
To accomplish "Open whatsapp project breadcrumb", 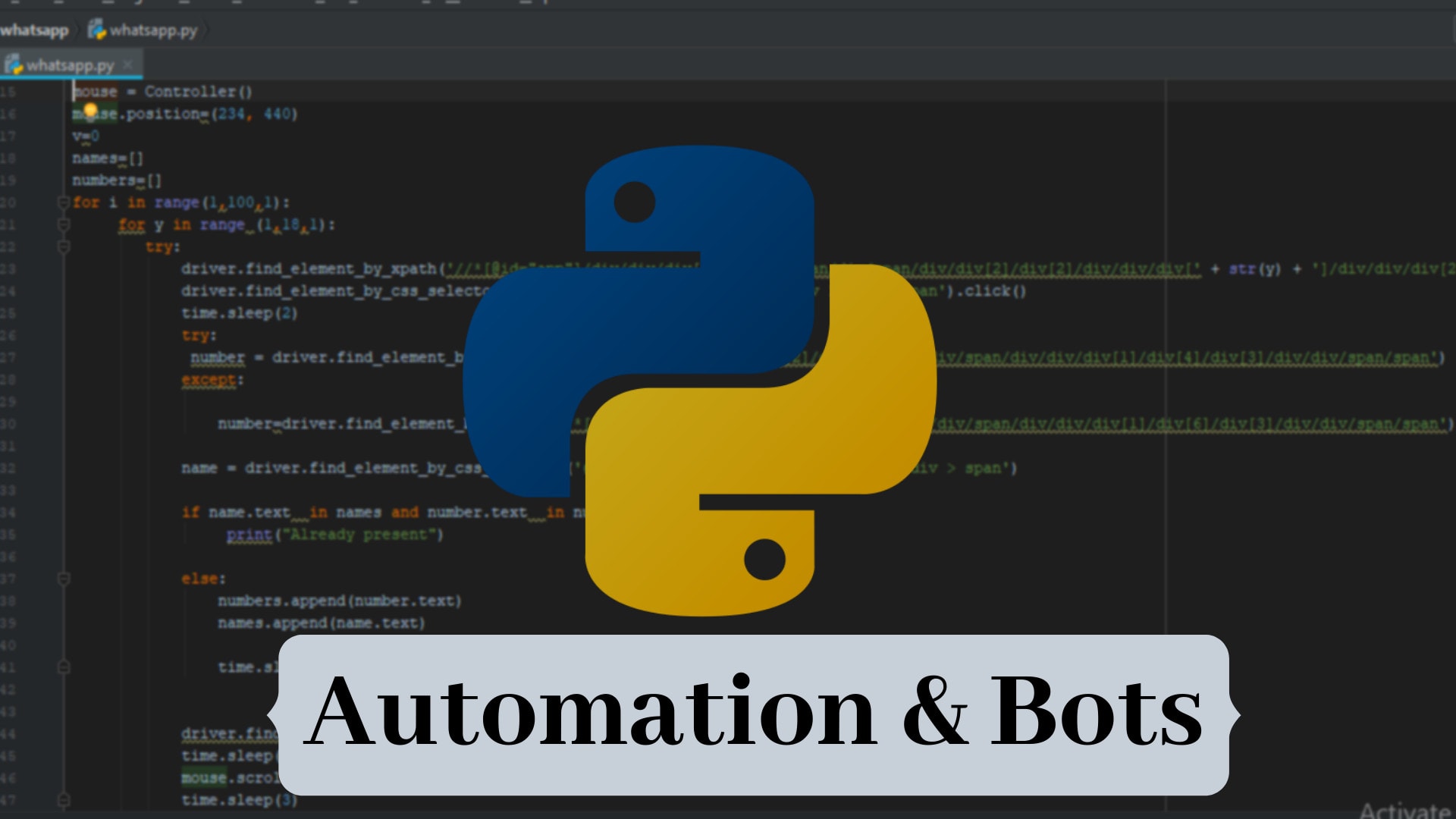I will (34, 30).
